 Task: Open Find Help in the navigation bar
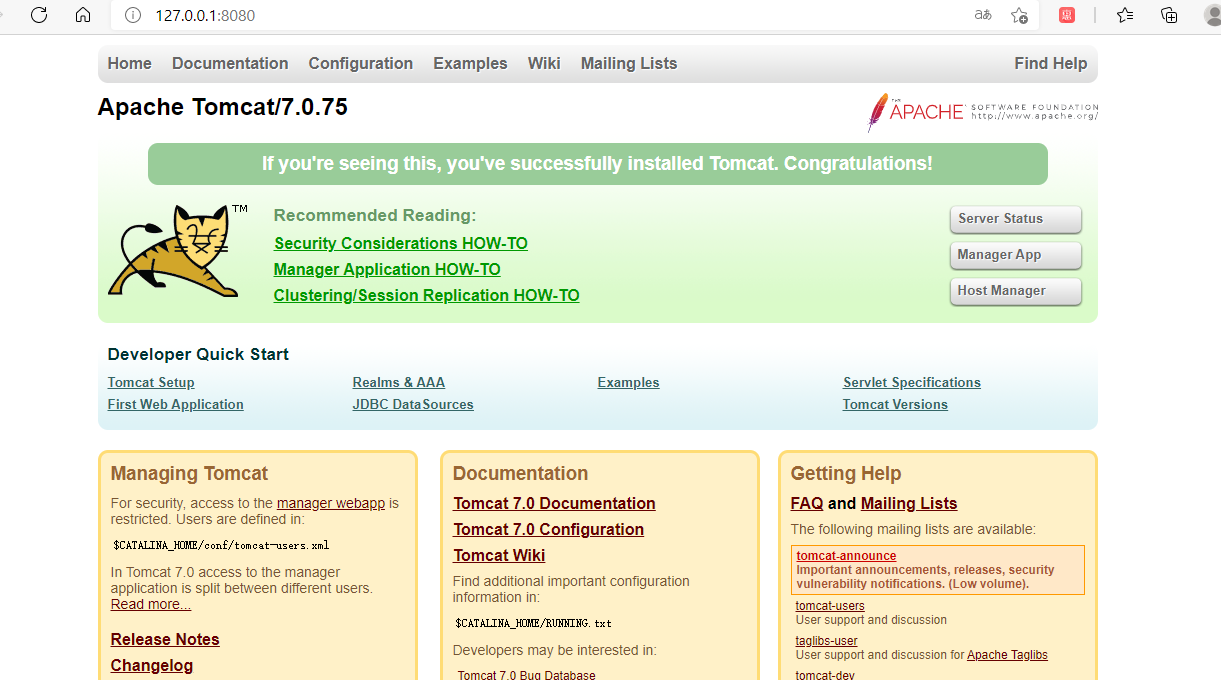pos(1050,63)
